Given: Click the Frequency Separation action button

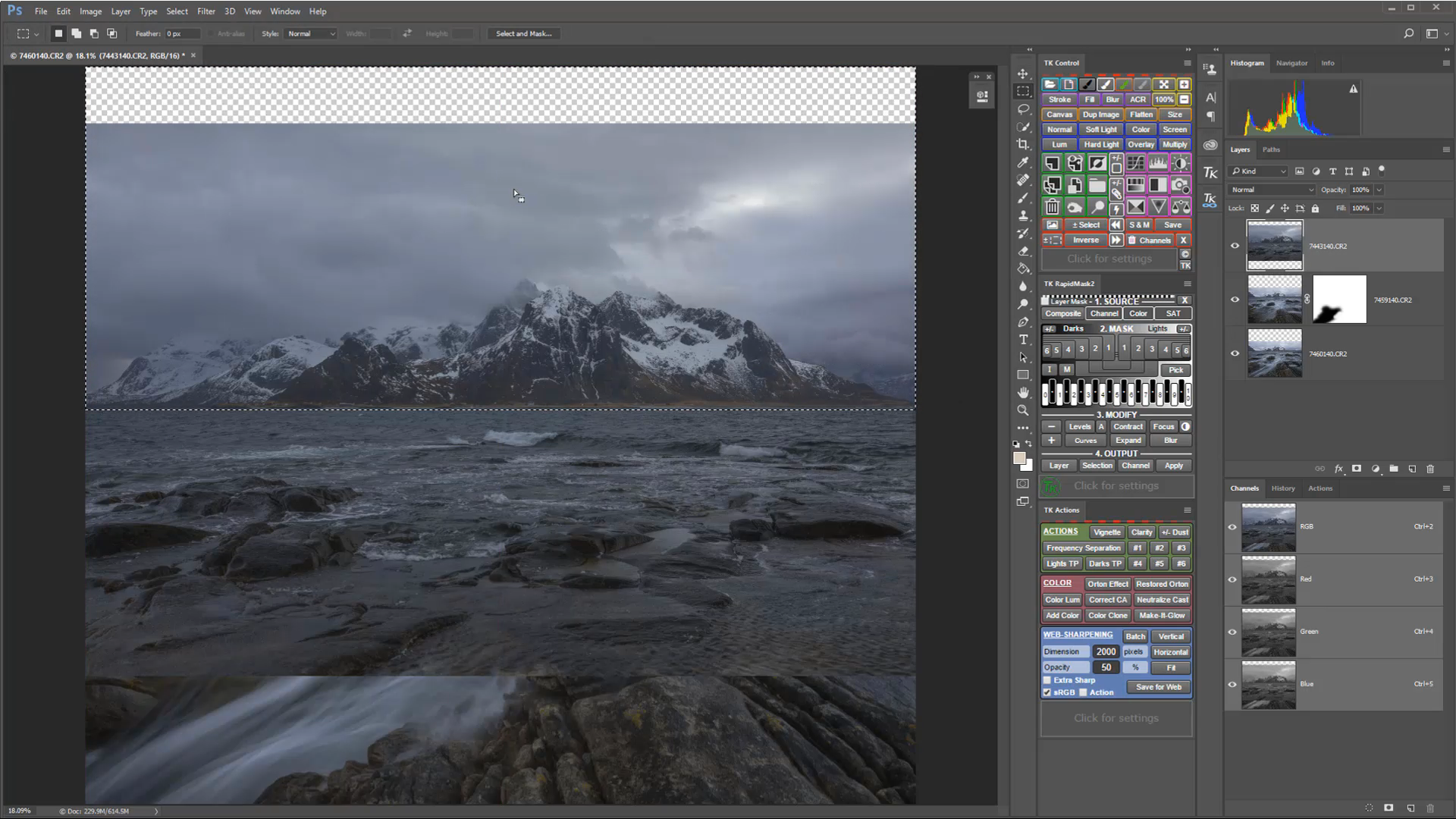Looking at the screenshot, I should click(1082, 548).
